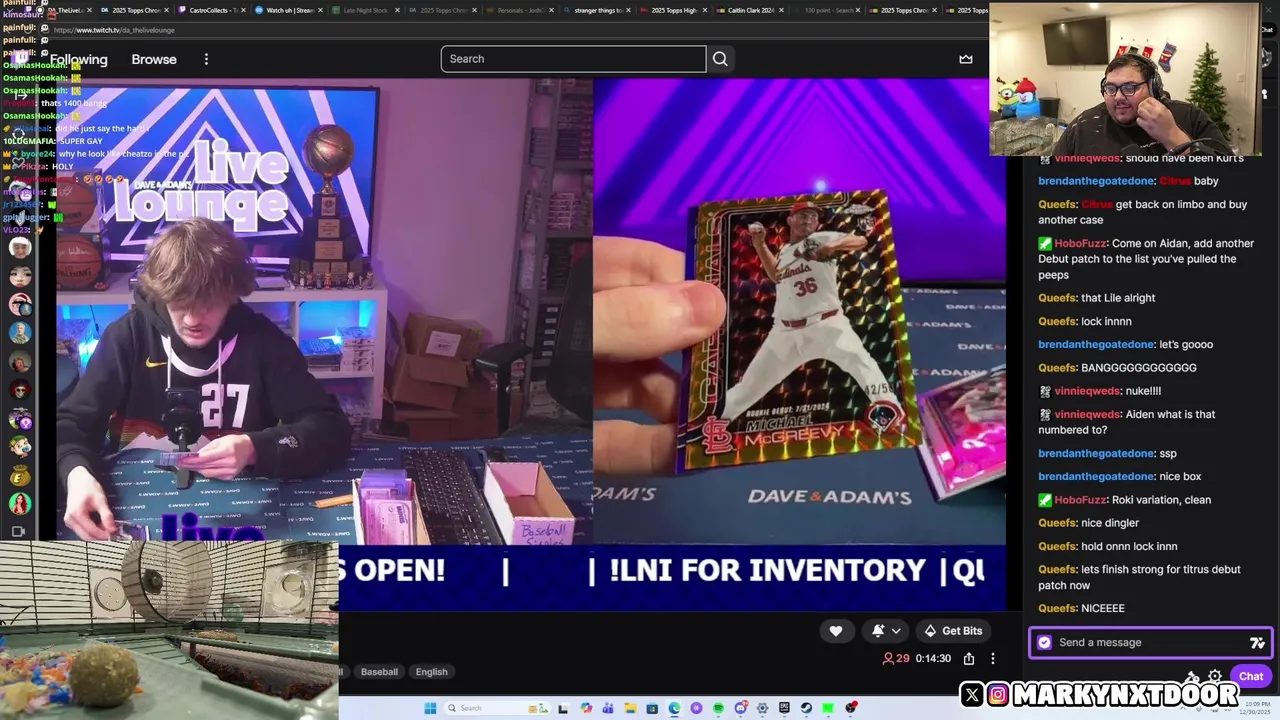1280x720 pixels.
Task: Click the twitch.tv URL in the address bar
Action: 113,30
